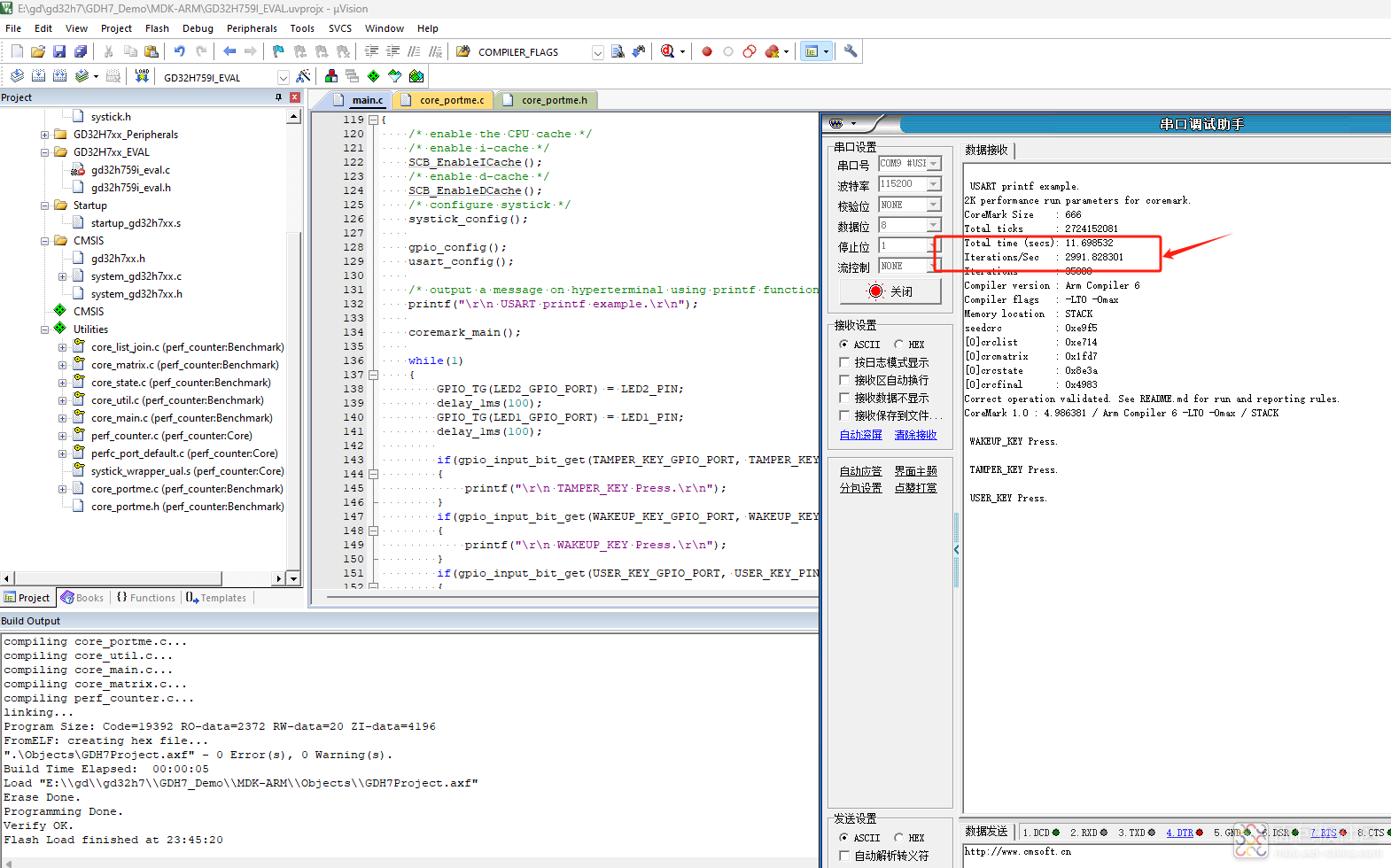The height and width of the screenshot is (868, 1391).
Task: Select ASCII radio in the receive settings
Action: pyautogui.click(x=843, y=345)
